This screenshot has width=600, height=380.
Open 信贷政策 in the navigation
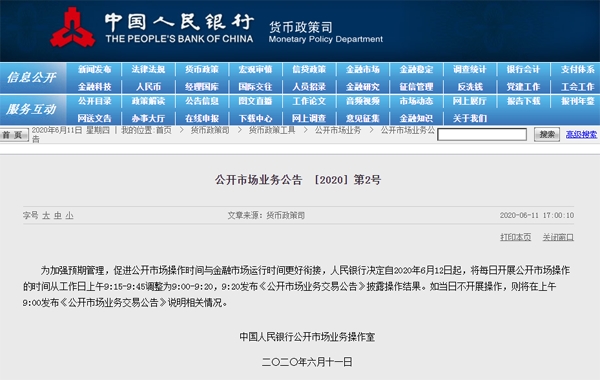pyautogui.click(x=309, y=69)
